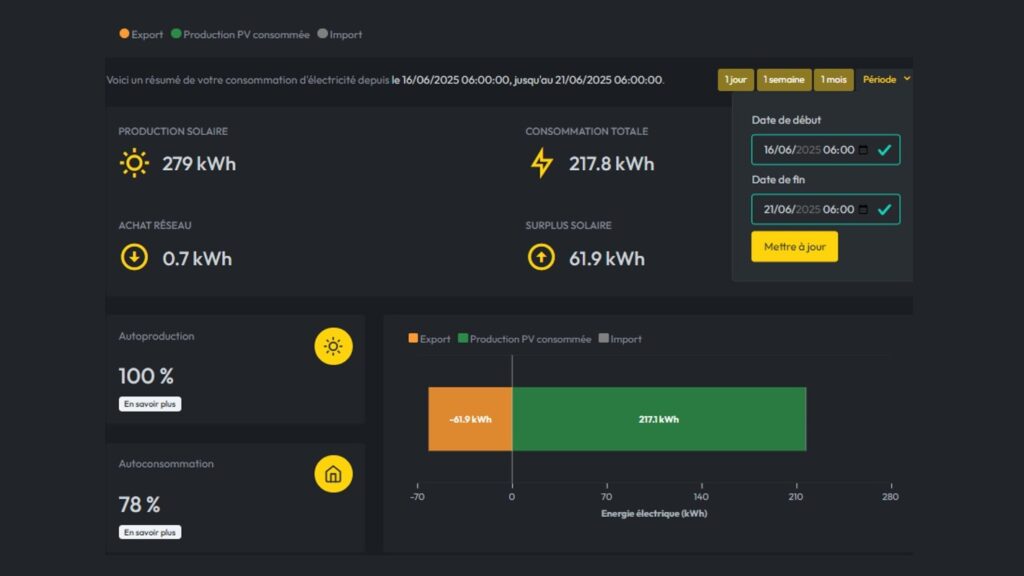
Task: Select the 1 semaine period tab
Action: pyautogui.click(x=784, y=80)
